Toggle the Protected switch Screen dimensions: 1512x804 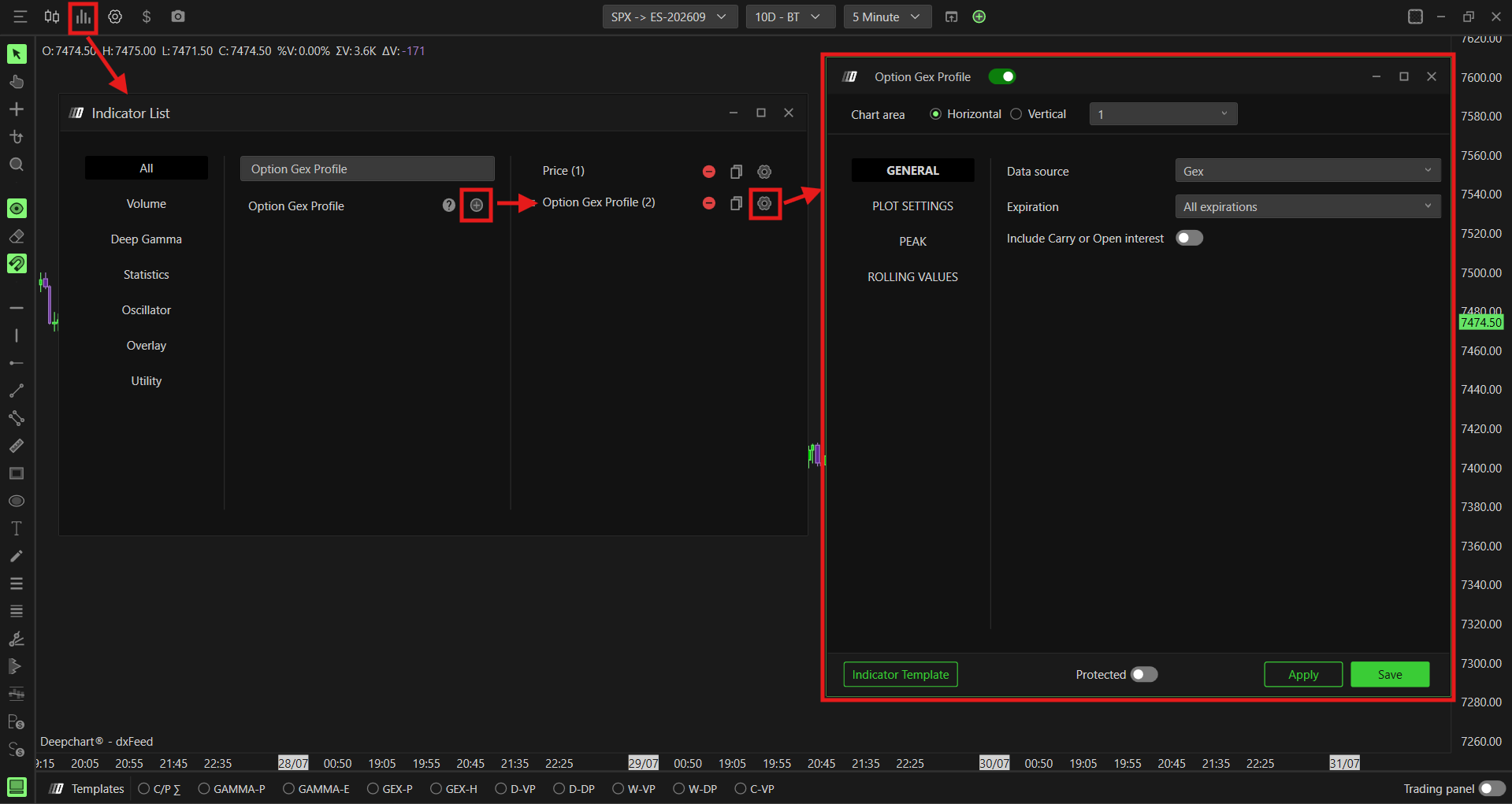pyautogui.click(x=1144, y=674)
